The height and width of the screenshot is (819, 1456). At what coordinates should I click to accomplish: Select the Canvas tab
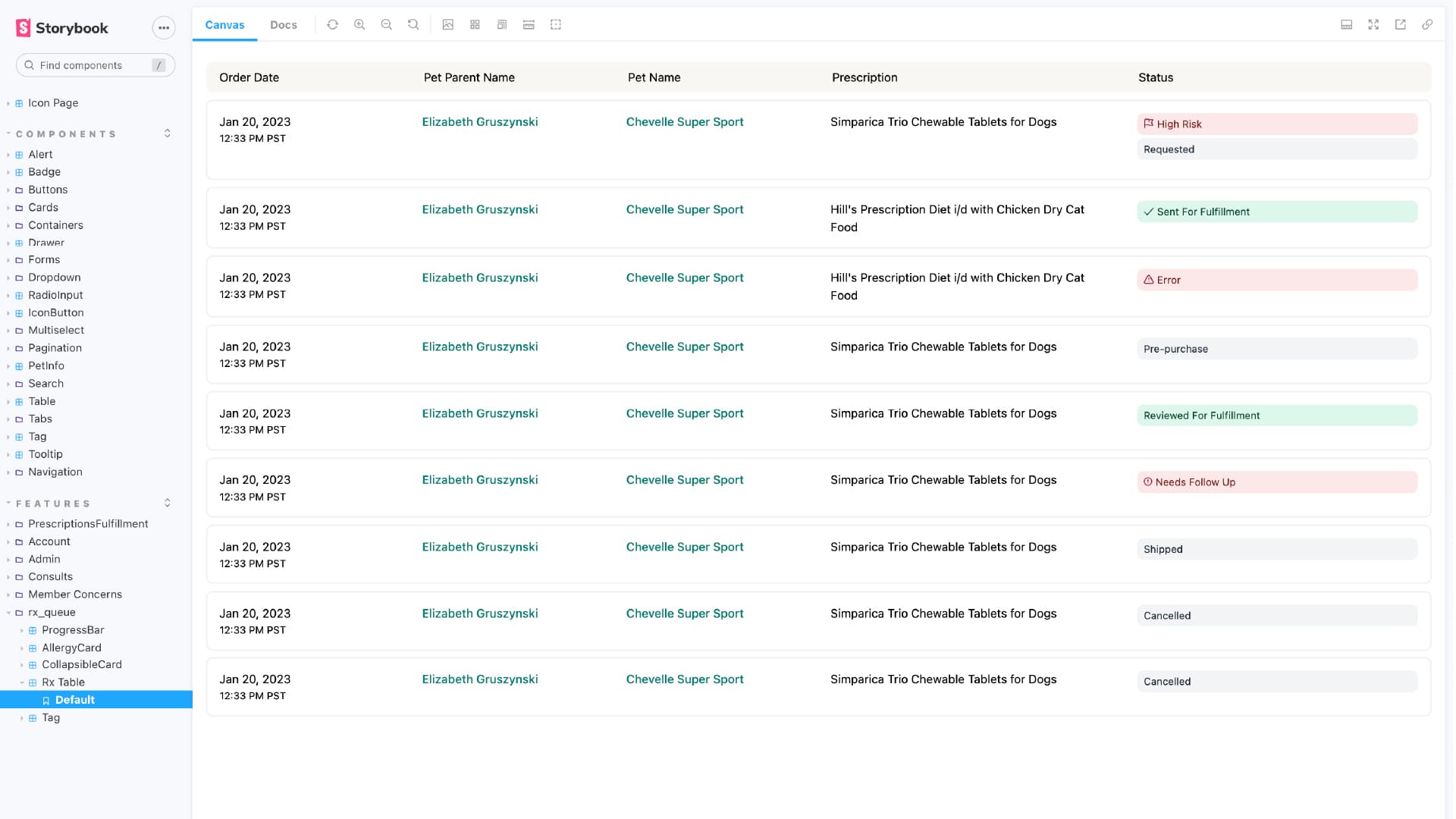tap(225, 24)
